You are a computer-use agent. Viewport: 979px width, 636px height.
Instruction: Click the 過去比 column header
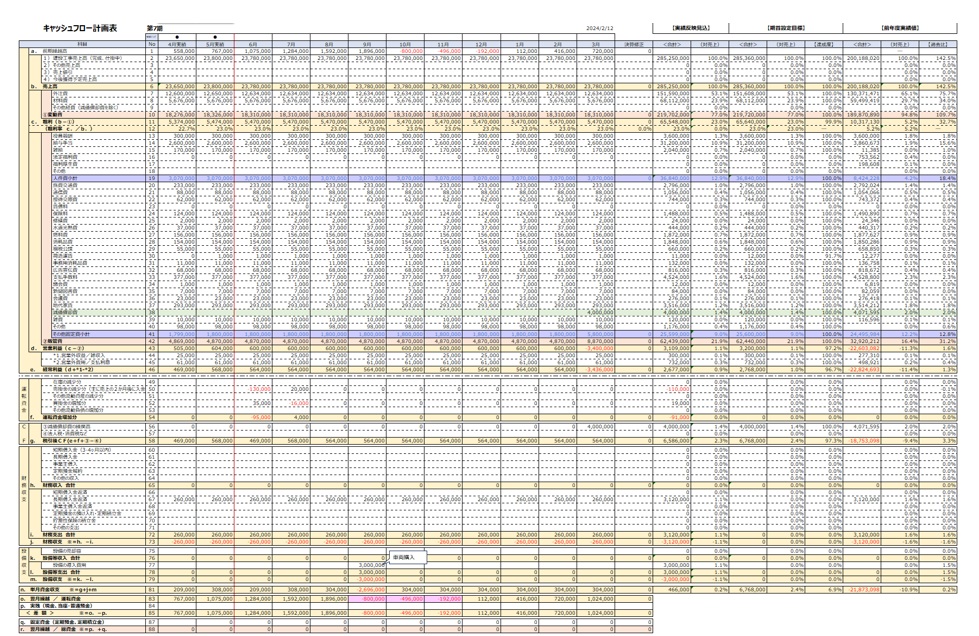[x=937, y=44]
